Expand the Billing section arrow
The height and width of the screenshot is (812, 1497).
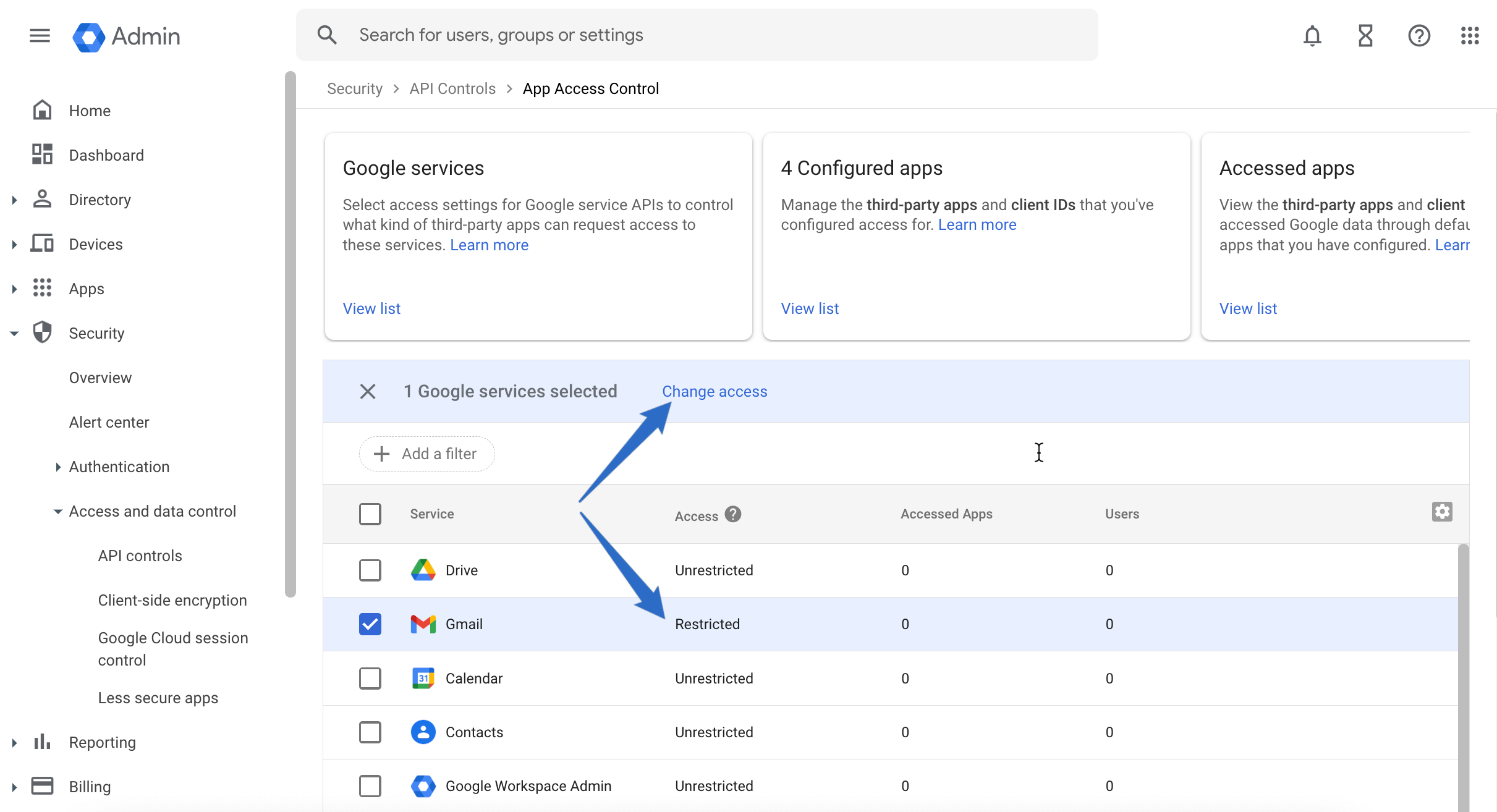[14, 787]
